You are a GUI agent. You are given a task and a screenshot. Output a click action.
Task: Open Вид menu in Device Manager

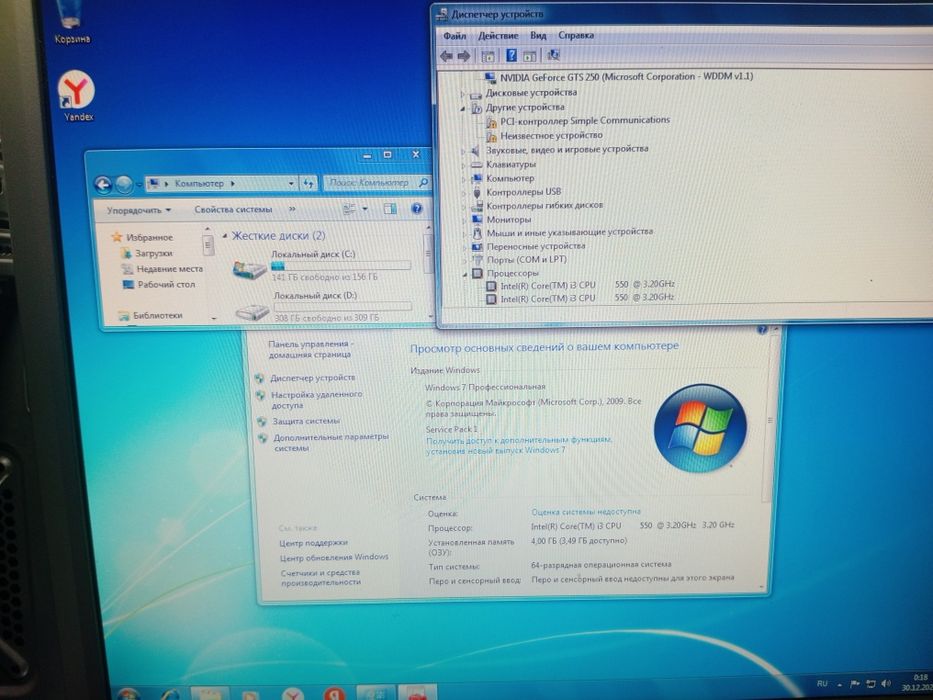tap(538, 35)
